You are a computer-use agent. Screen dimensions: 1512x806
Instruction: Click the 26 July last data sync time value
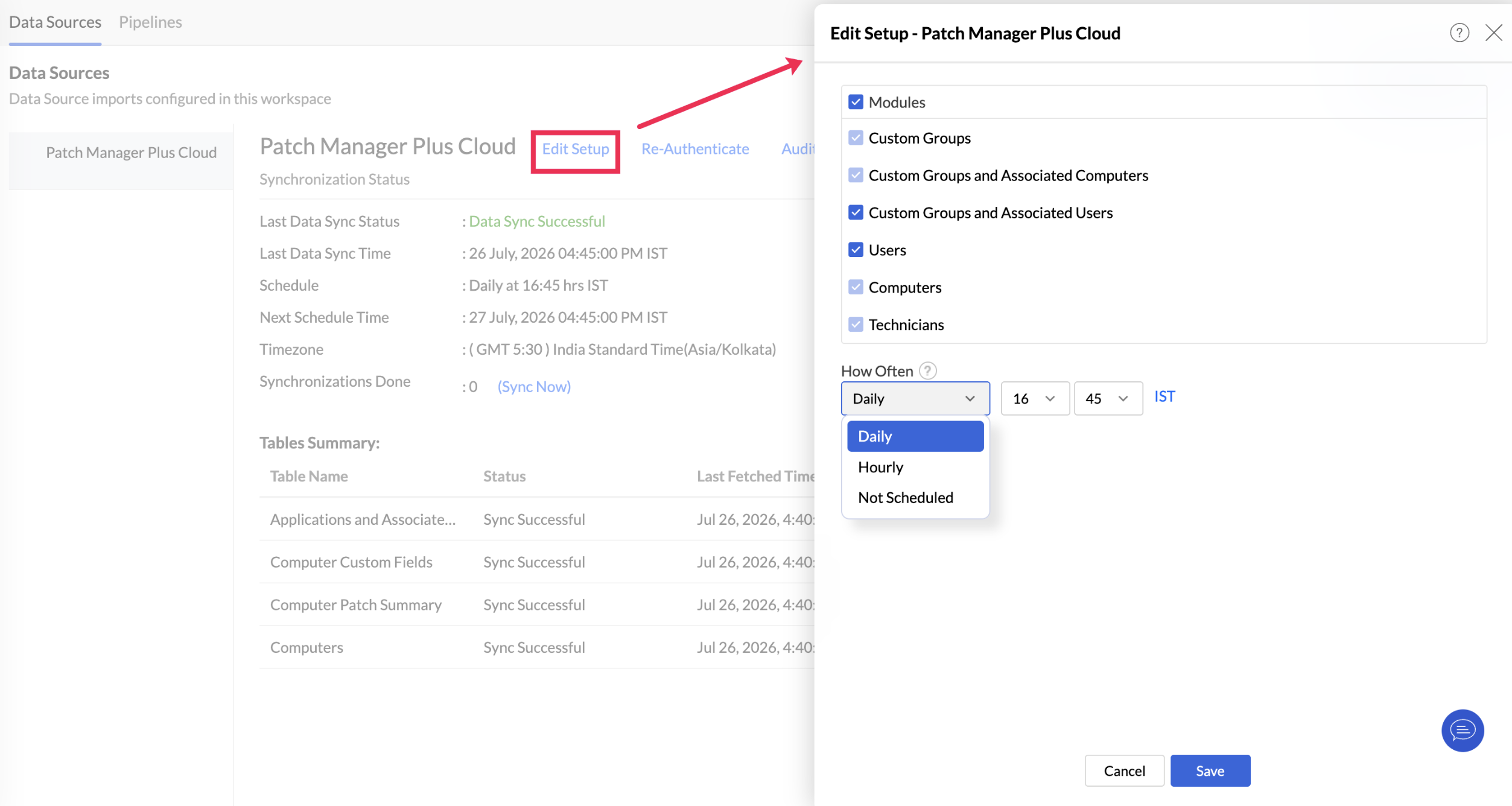coord(568,253)
